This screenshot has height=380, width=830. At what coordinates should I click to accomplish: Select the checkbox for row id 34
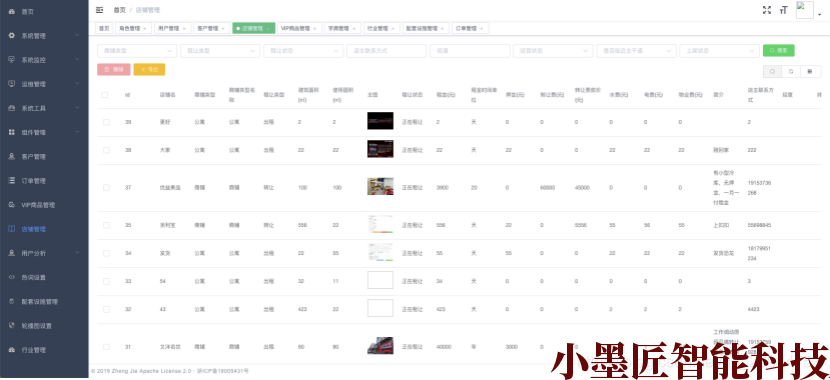click(x=106, y=253)
